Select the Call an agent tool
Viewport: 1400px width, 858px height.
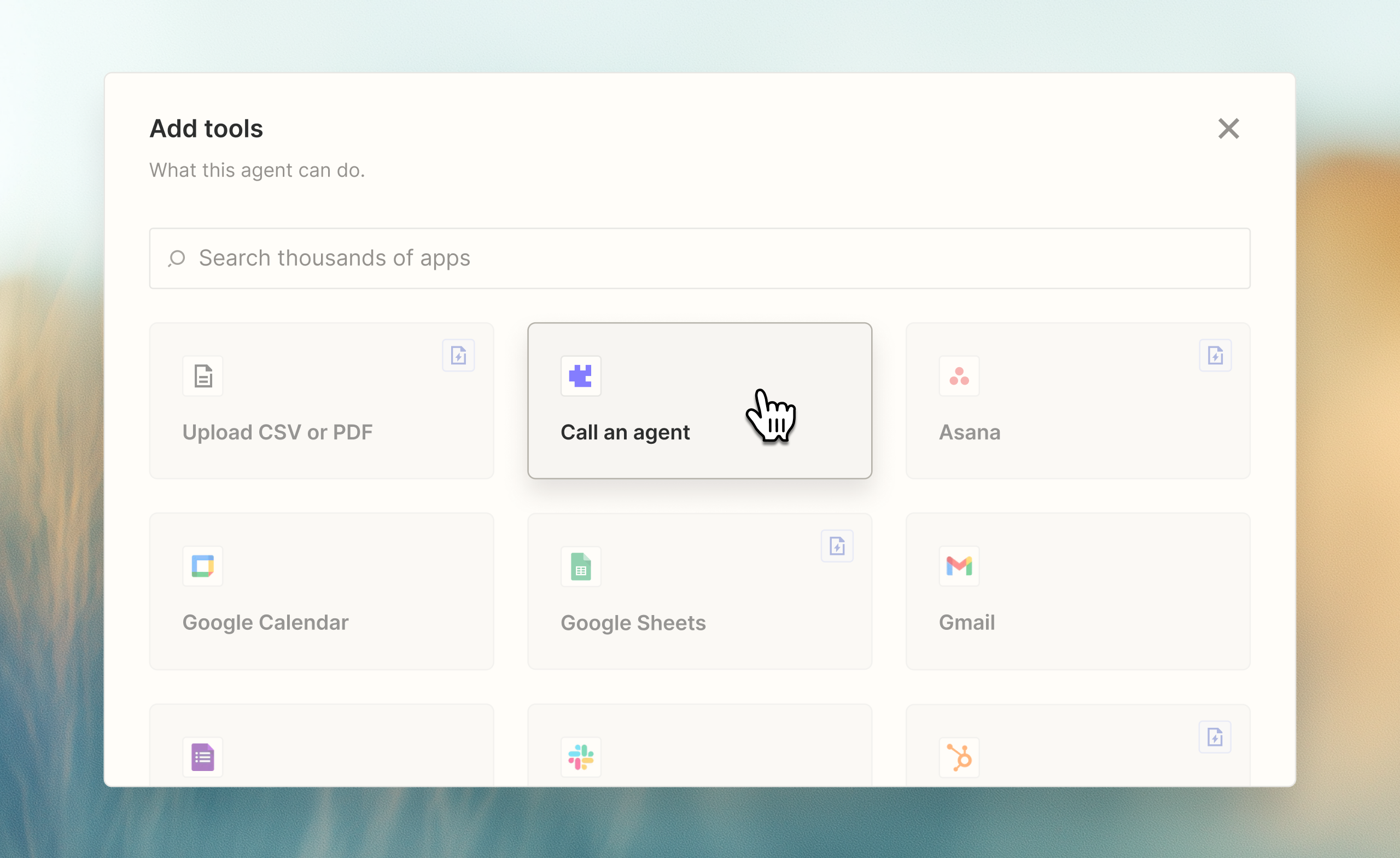point(625,432)
